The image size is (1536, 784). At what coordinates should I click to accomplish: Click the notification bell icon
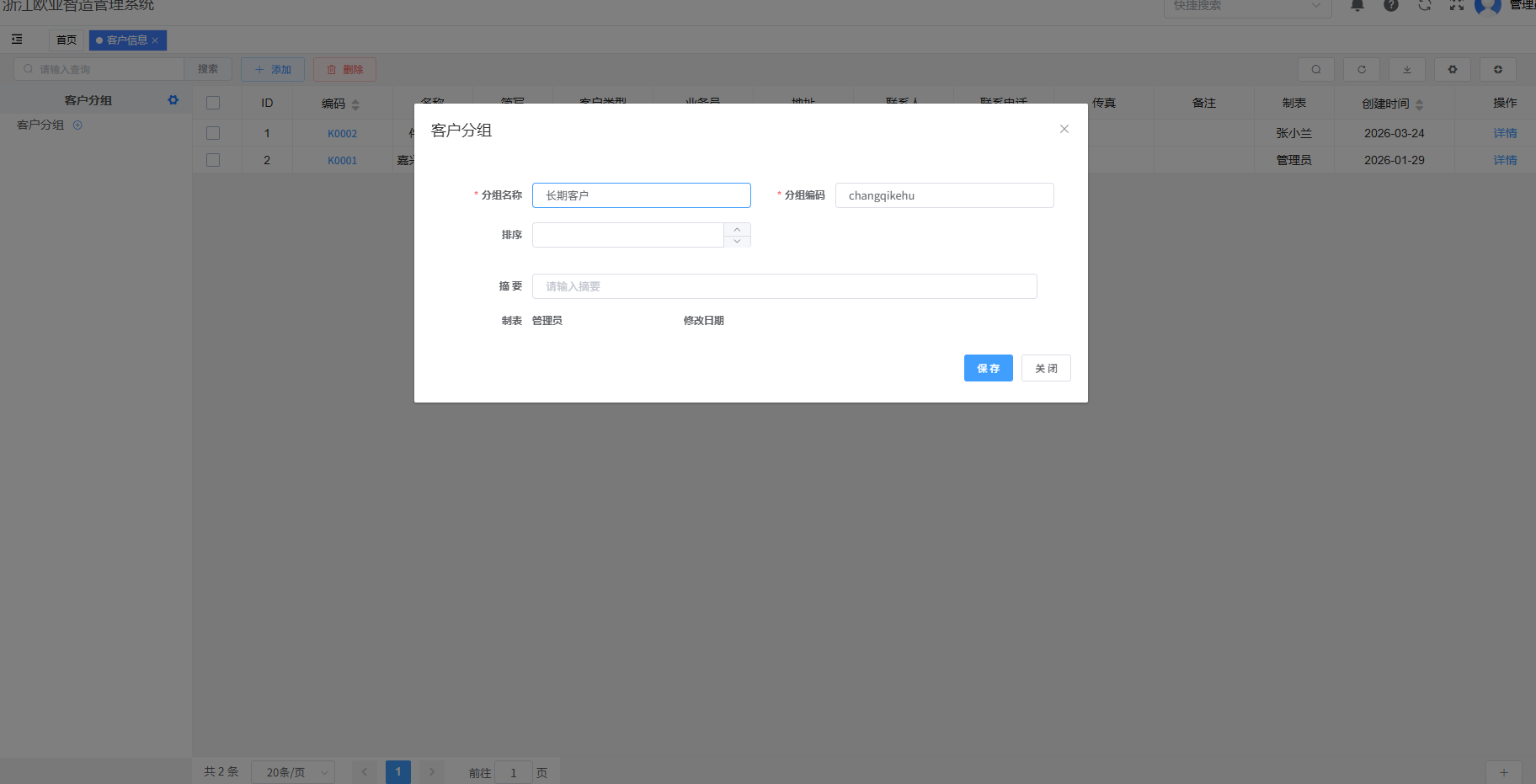(x=1357, y=5)
